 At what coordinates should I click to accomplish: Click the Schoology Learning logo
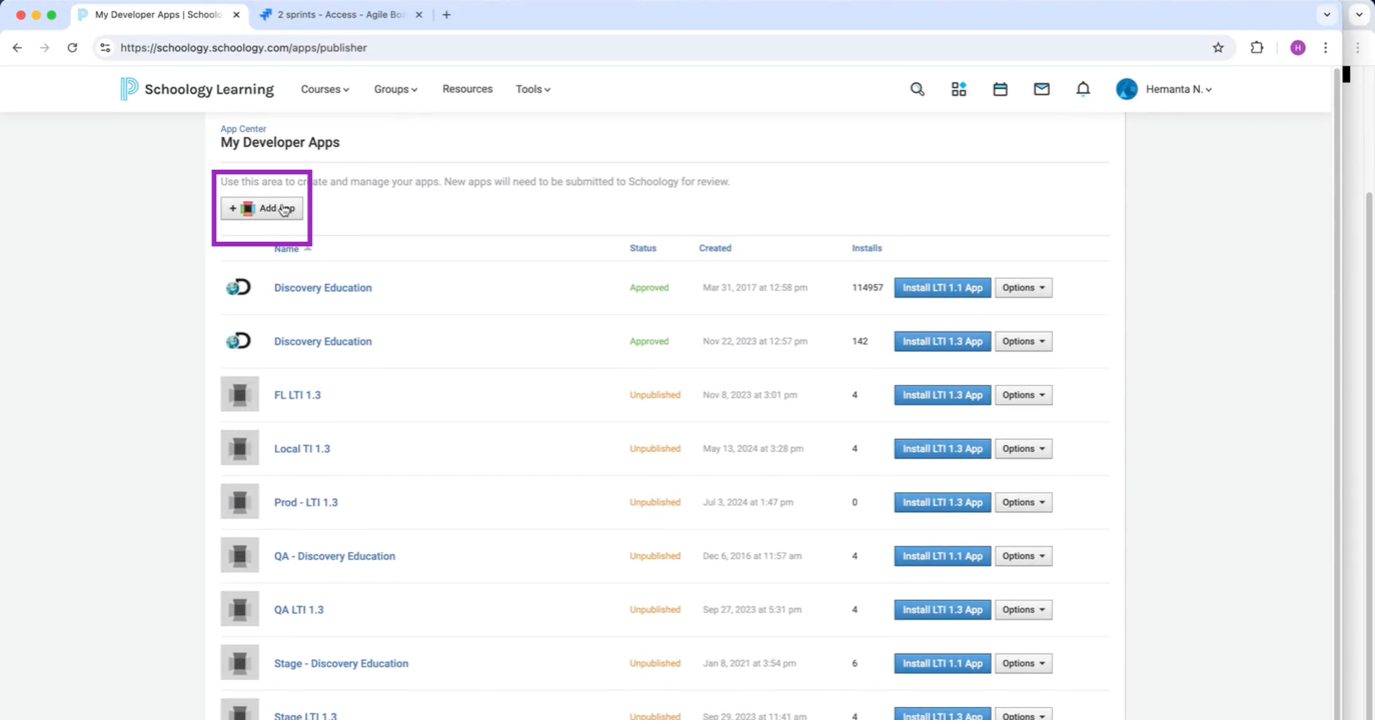click(x=196, y=89)
